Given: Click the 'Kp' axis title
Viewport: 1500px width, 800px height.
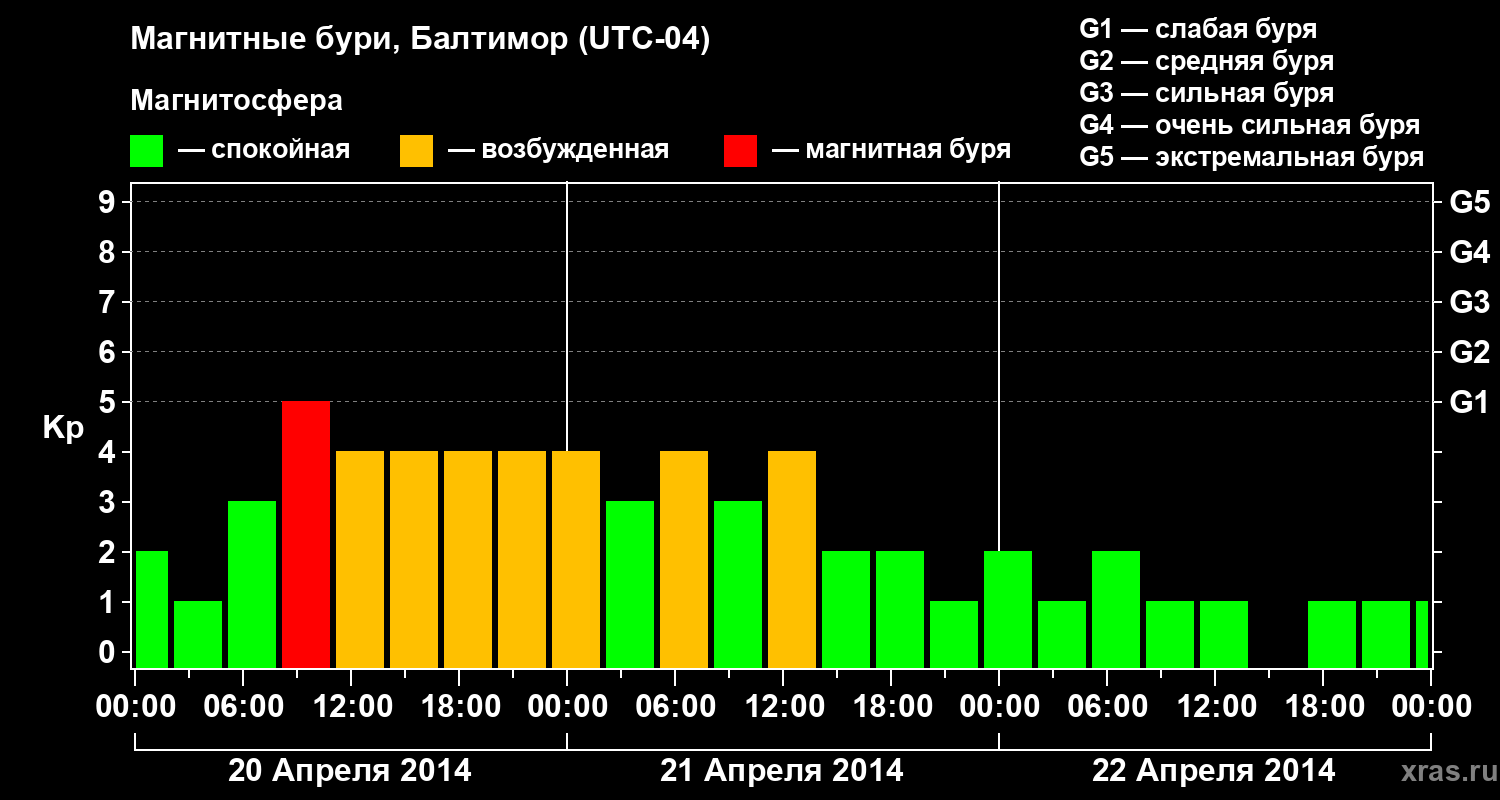Looking at the screenshot, I should 63,429.
